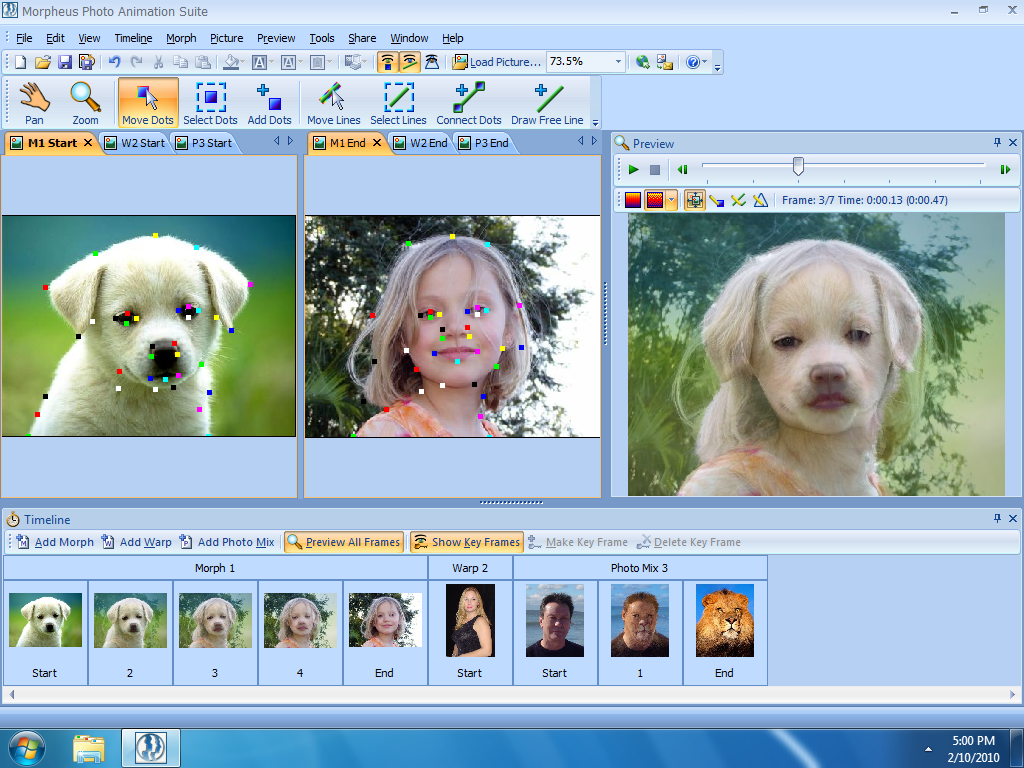Expand the help icon's dropdown arrow

pos(706,61)
